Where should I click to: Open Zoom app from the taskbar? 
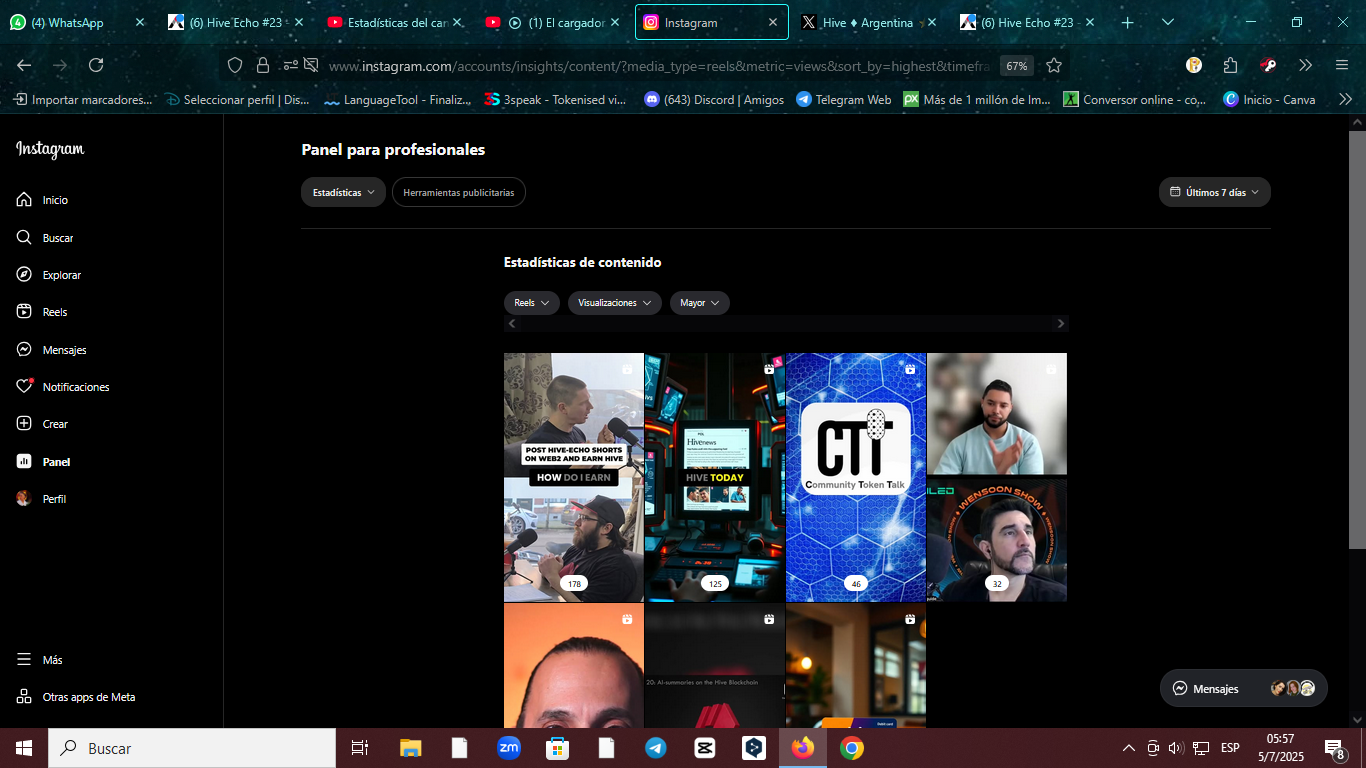[509, 748]
